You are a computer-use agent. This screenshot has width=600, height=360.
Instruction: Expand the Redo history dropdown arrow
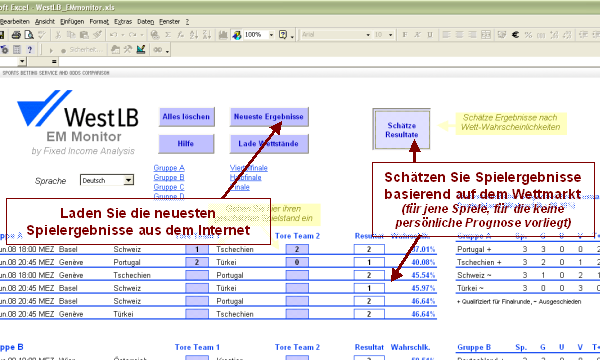click(x=141, y=35)
